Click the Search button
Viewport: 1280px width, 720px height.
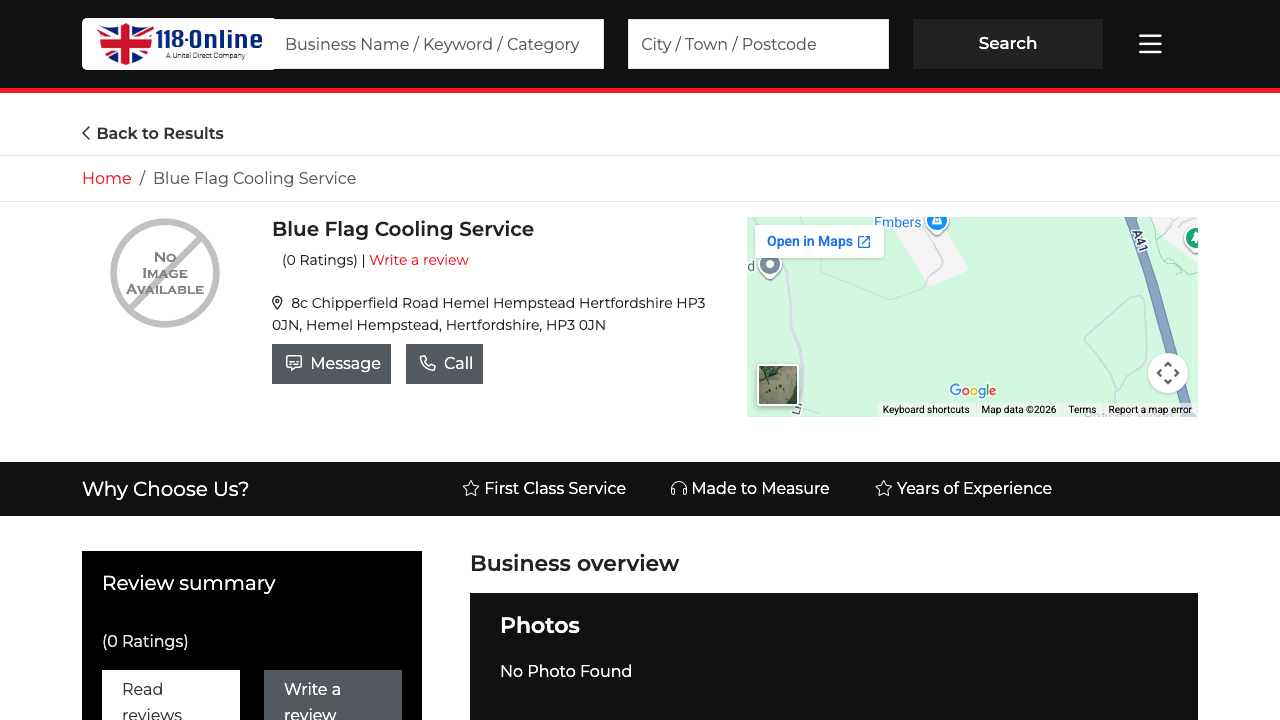[x=1007, y=43]
